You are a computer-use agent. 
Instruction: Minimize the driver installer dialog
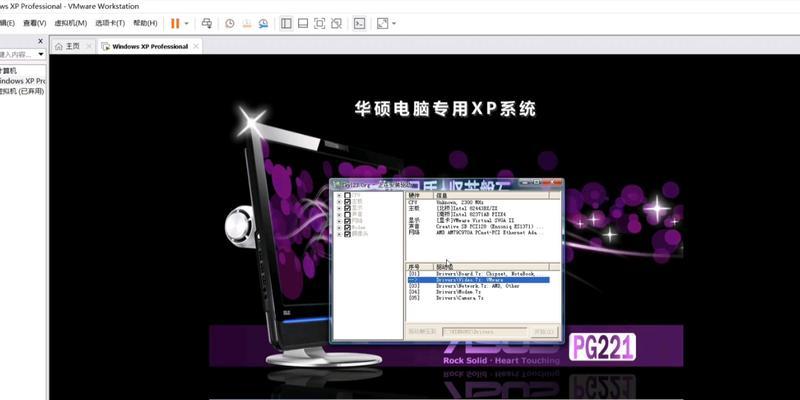[527, 183]
